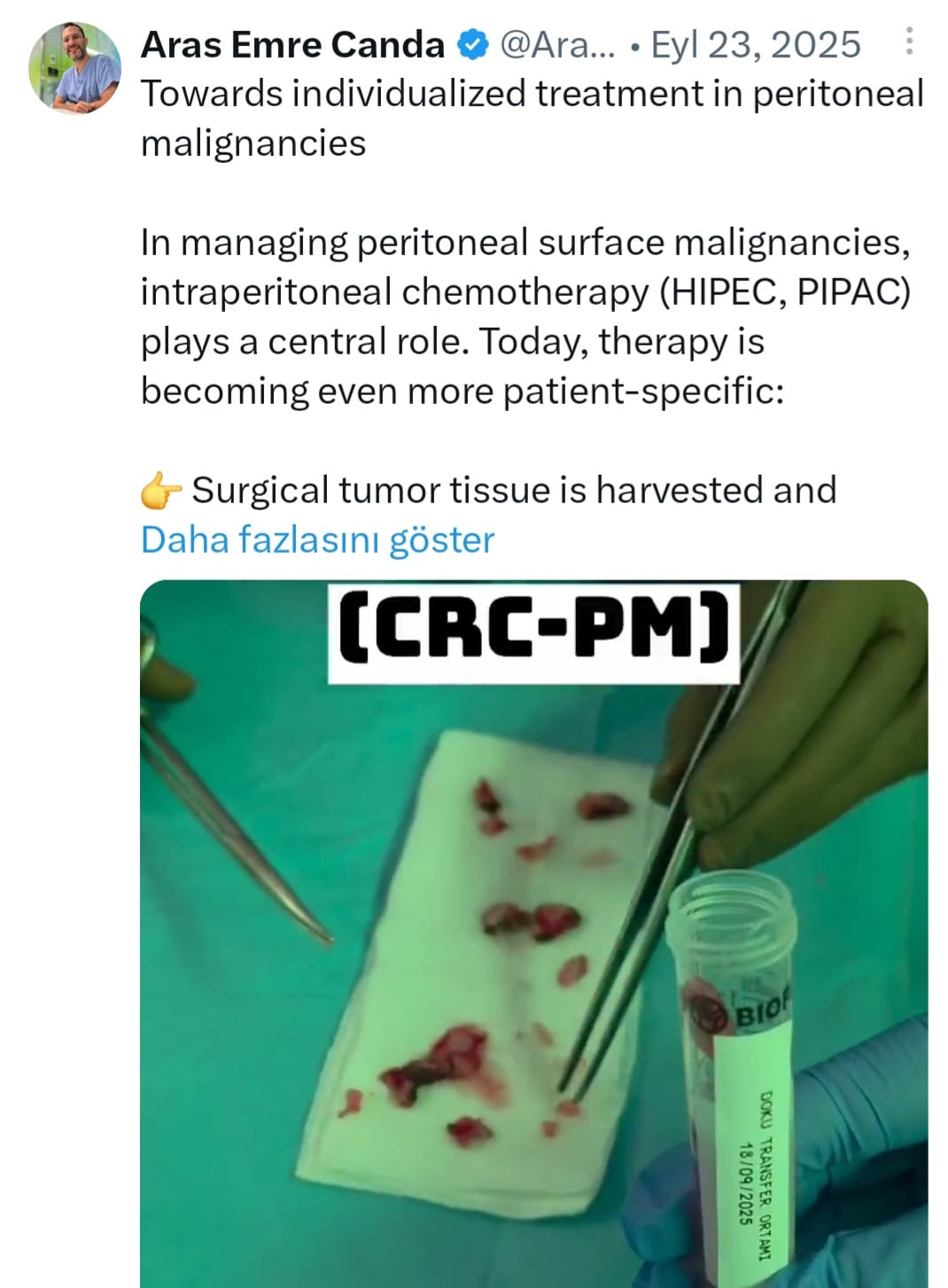Open the three-dot tweet options menu

click(909, 43)
